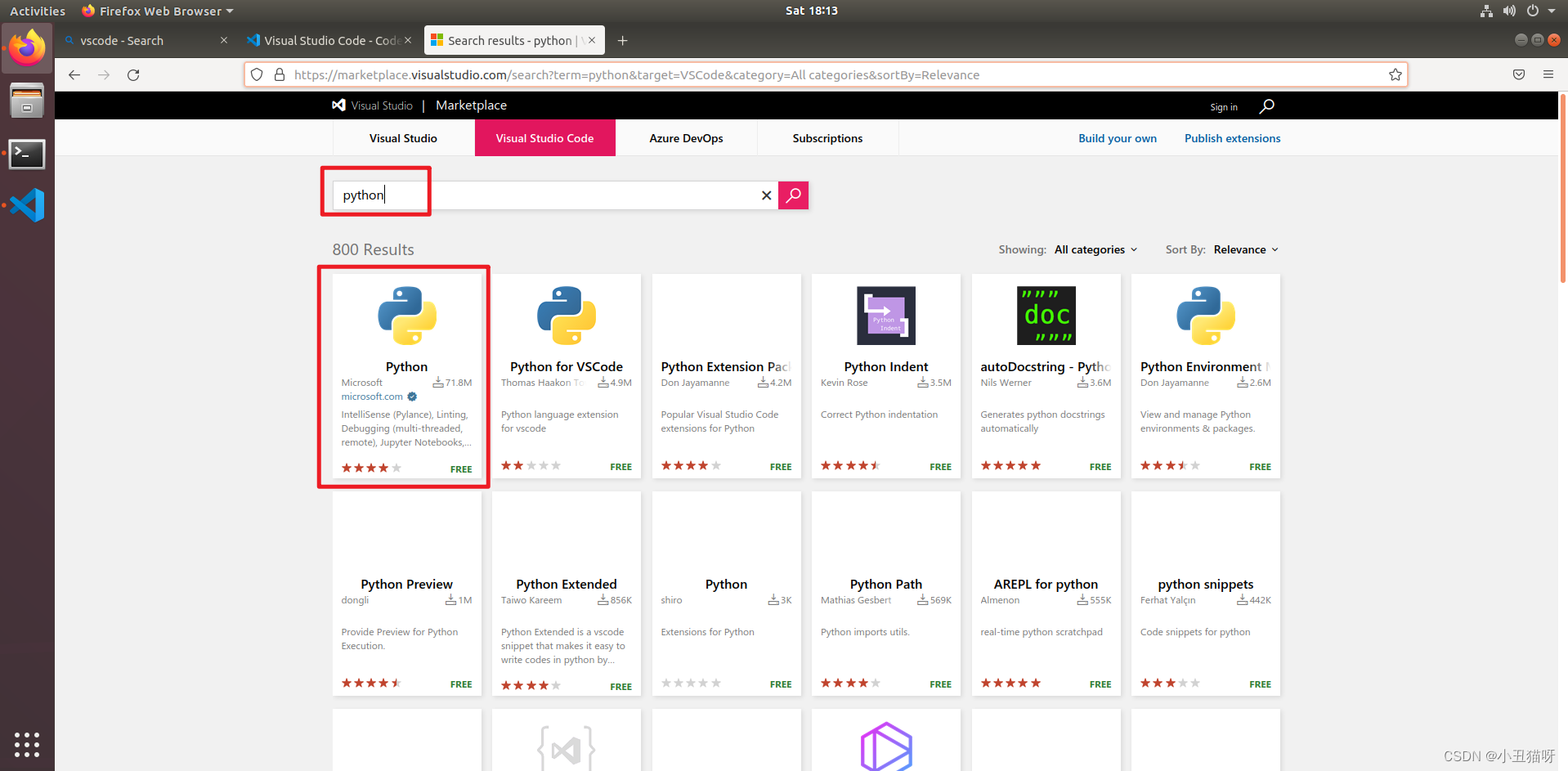Go forward in browser history

point(104,74)
